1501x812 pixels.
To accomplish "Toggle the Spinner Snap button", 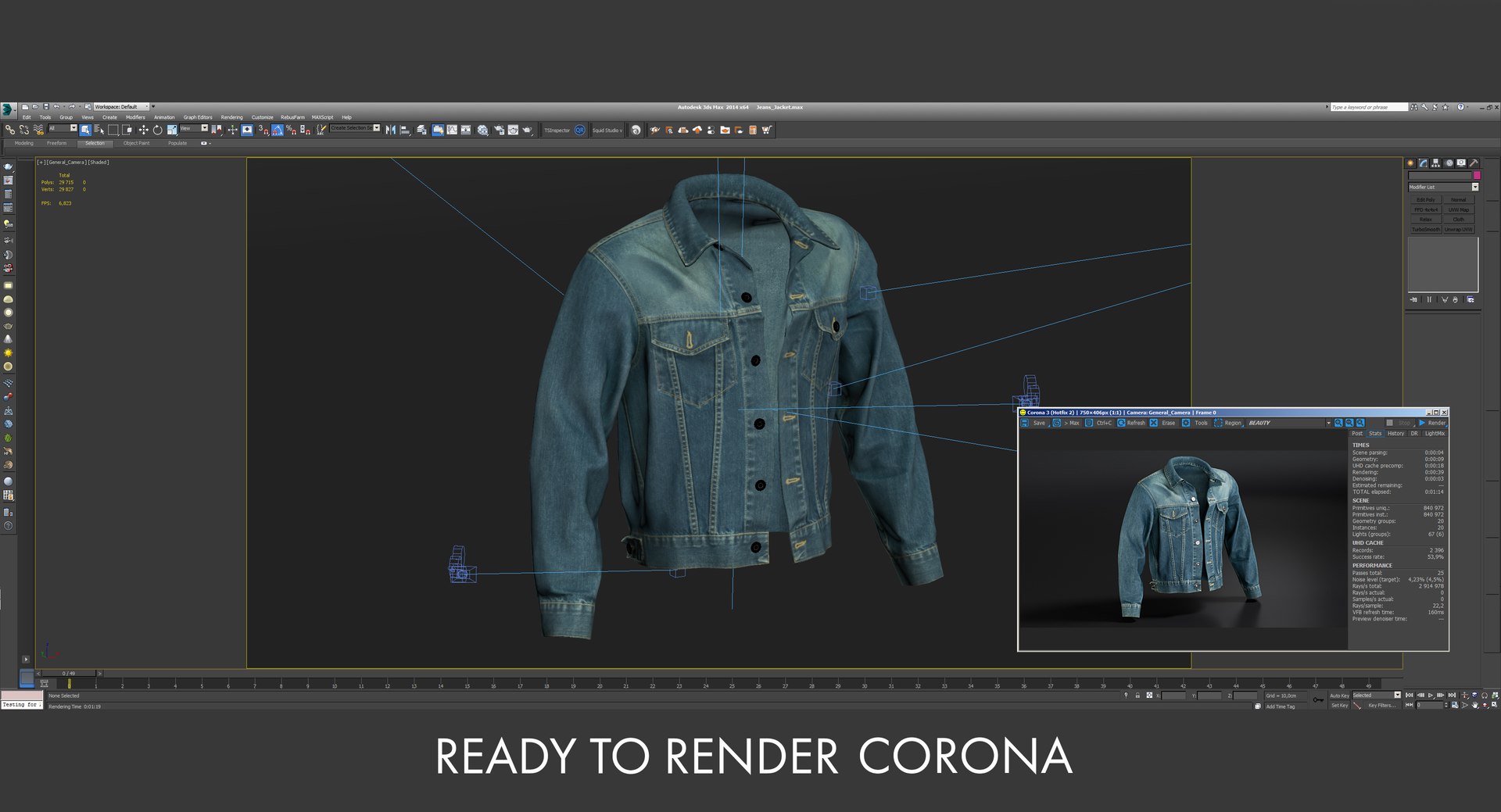I will tap(305, 130).
